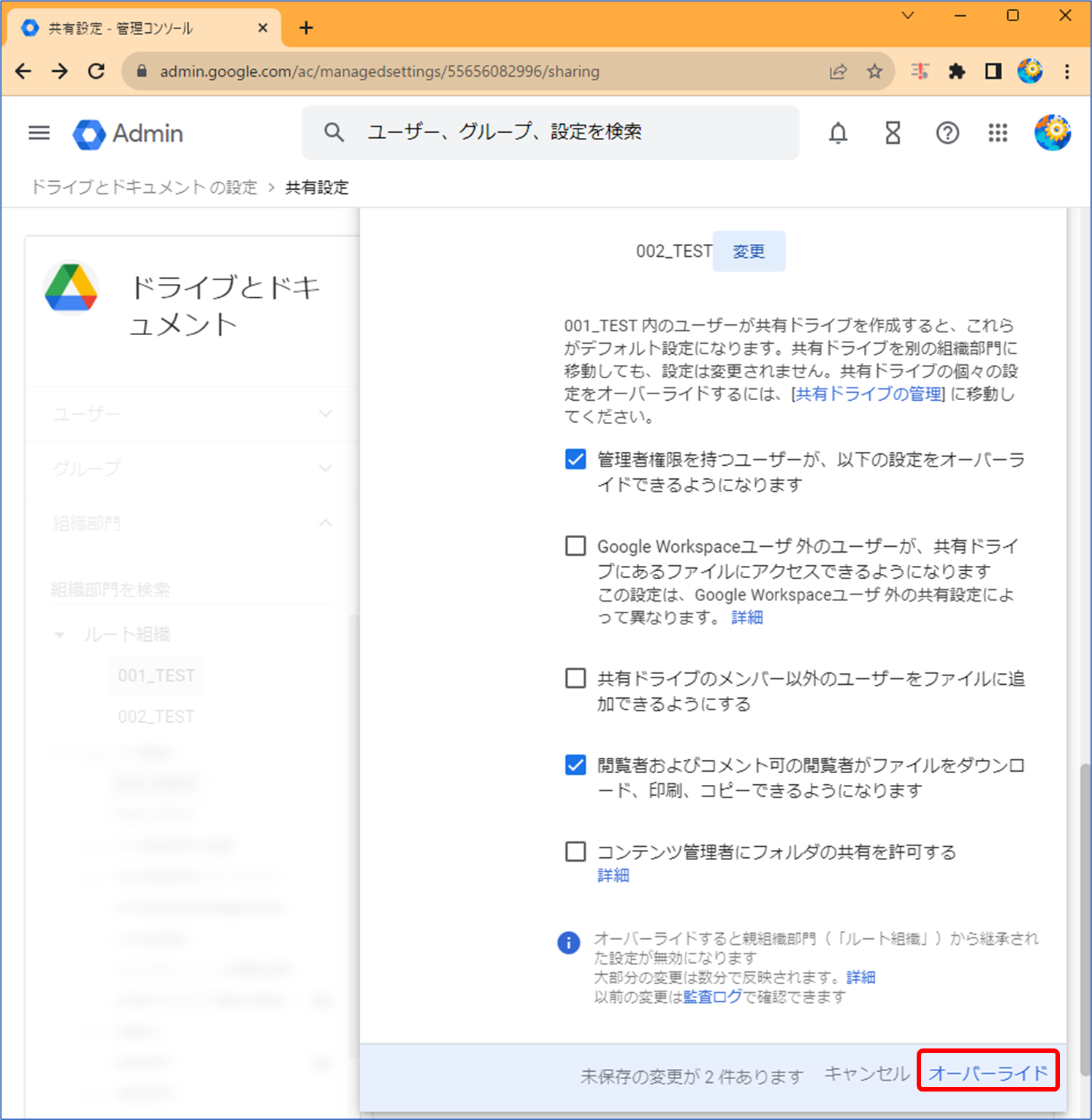Expand the ユーザー section

(x=191, y=414)
